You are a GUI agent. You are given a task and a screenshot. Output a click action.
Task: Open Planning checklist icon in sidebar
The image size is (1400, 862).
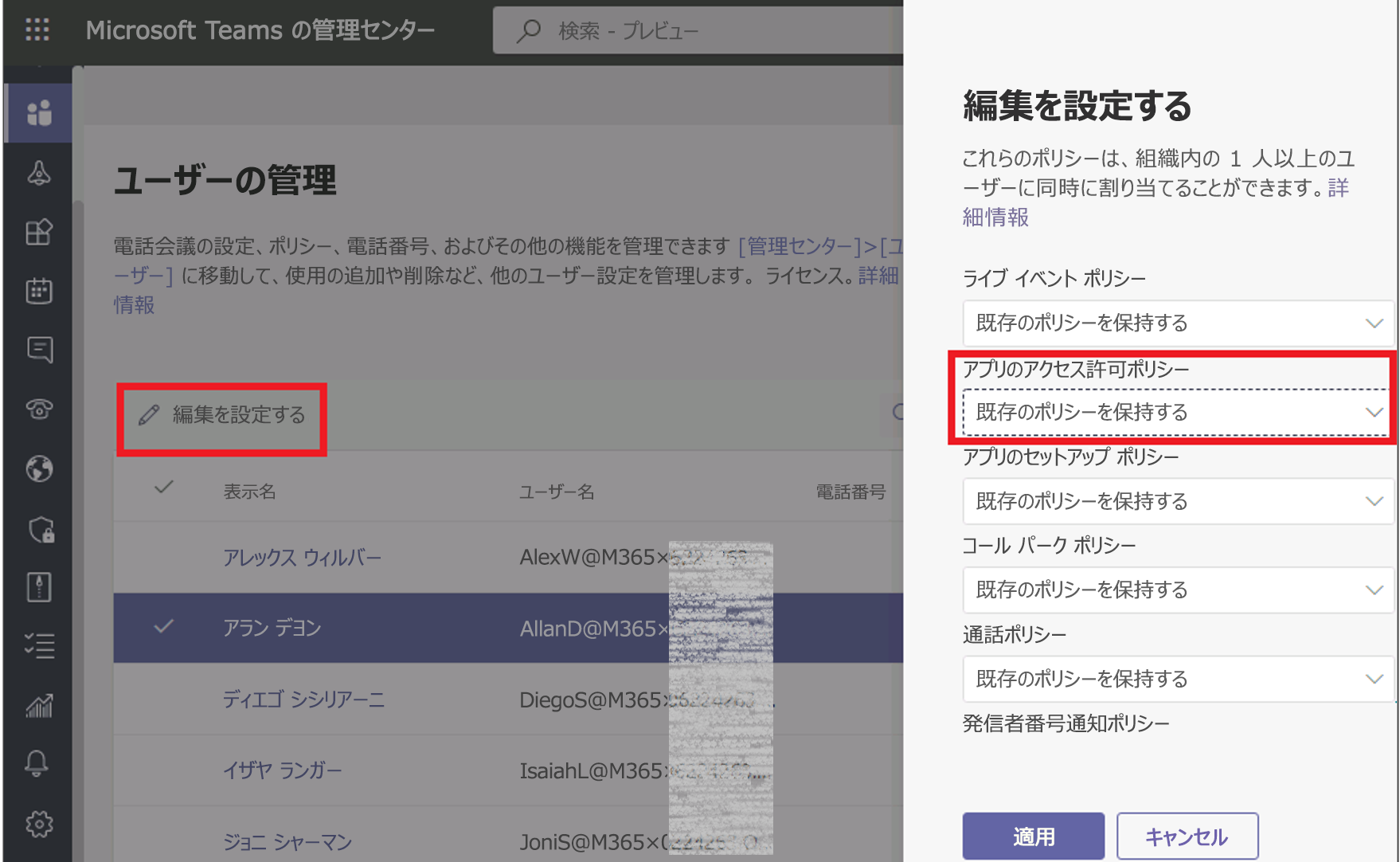[x=39, y=645]
